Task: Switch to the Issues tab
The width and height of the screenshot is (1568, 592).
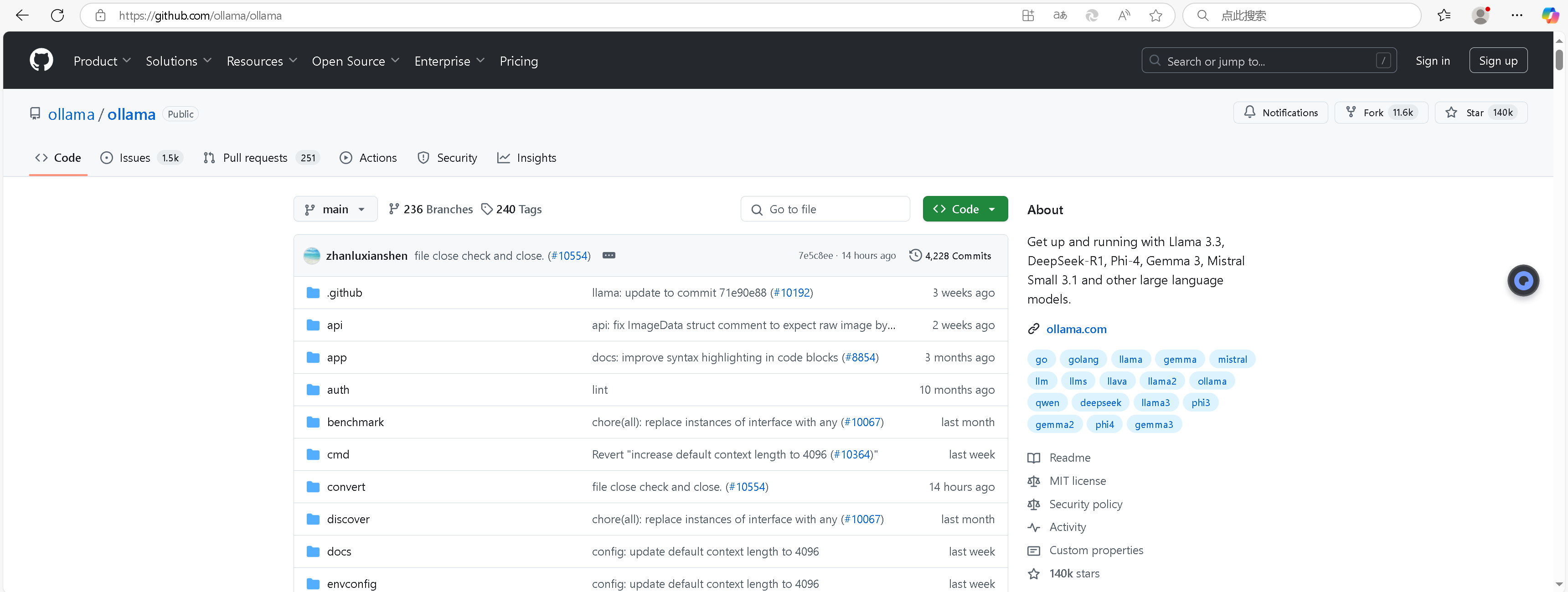Action: coord(141,158)
